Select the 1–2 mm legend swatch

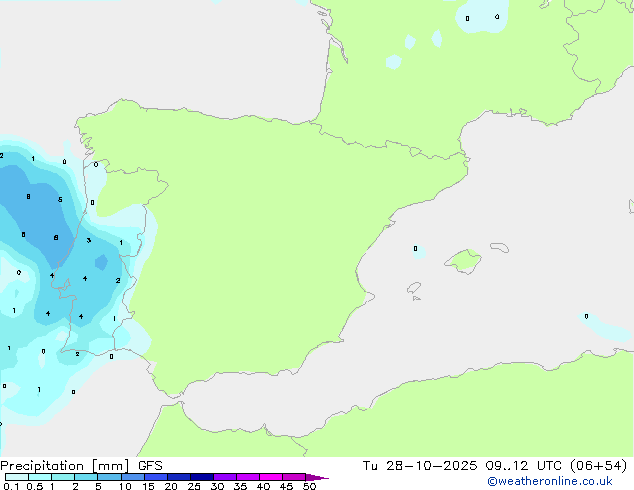[x=63, y=477]
